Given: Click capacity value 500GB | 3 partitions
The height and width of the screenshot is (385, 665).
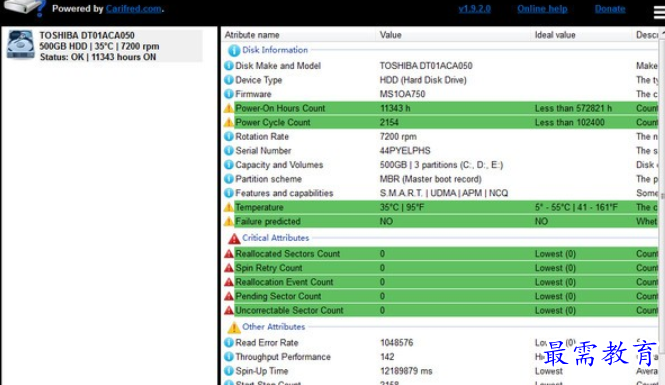Looking at the screenshot, I should 441,165.
